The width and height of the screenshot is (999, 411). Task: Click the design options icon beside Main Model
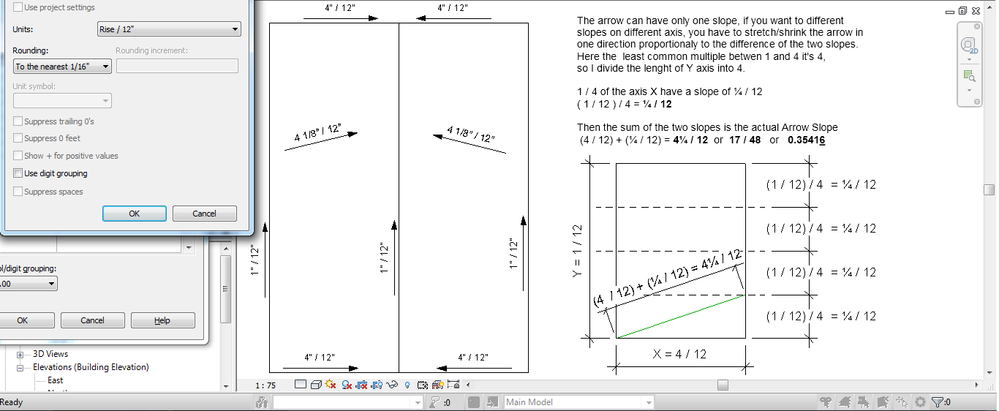tap(492, 402)
